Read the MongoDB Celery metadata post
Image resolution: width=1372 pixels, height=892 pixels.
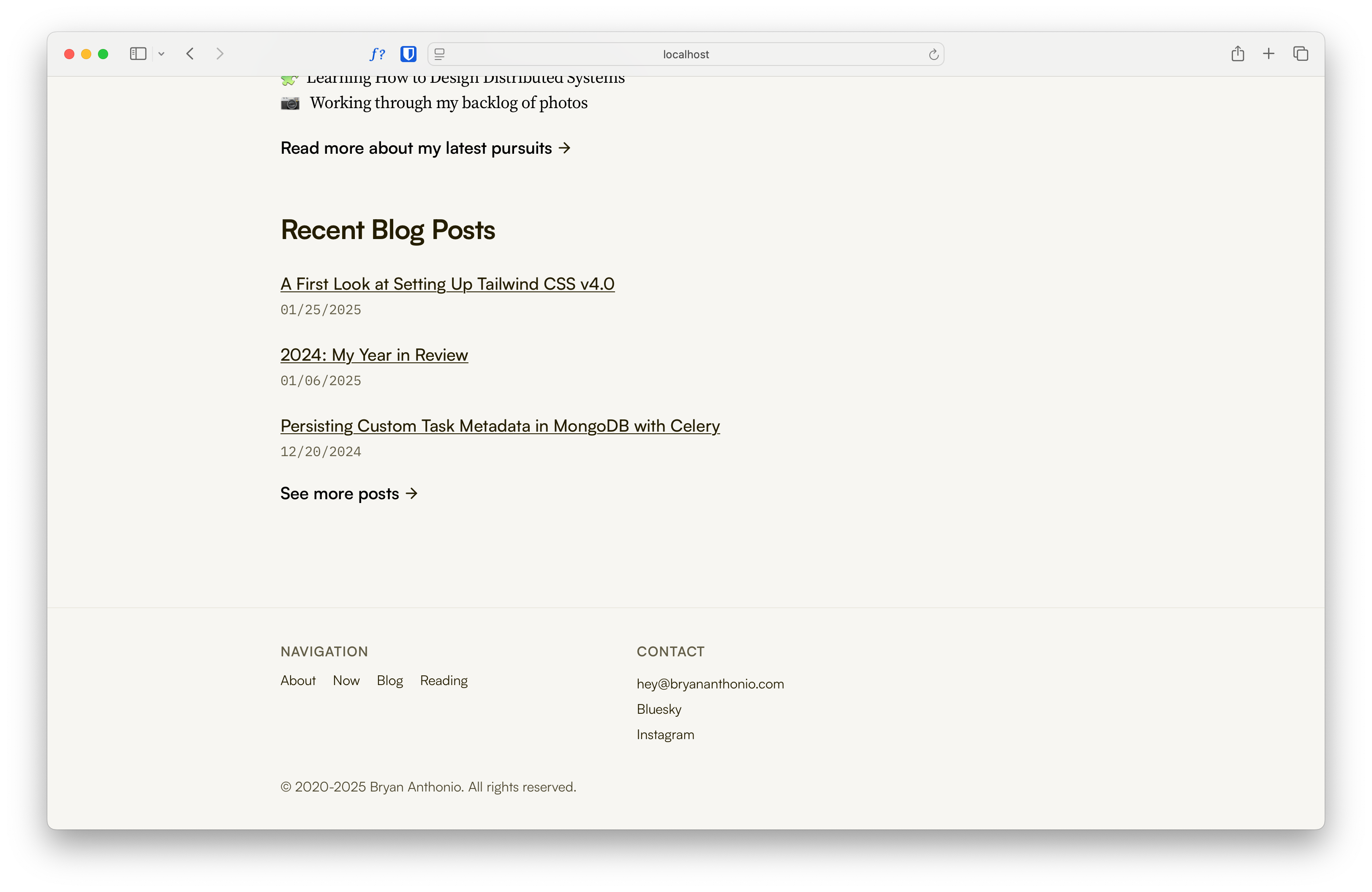499,426
